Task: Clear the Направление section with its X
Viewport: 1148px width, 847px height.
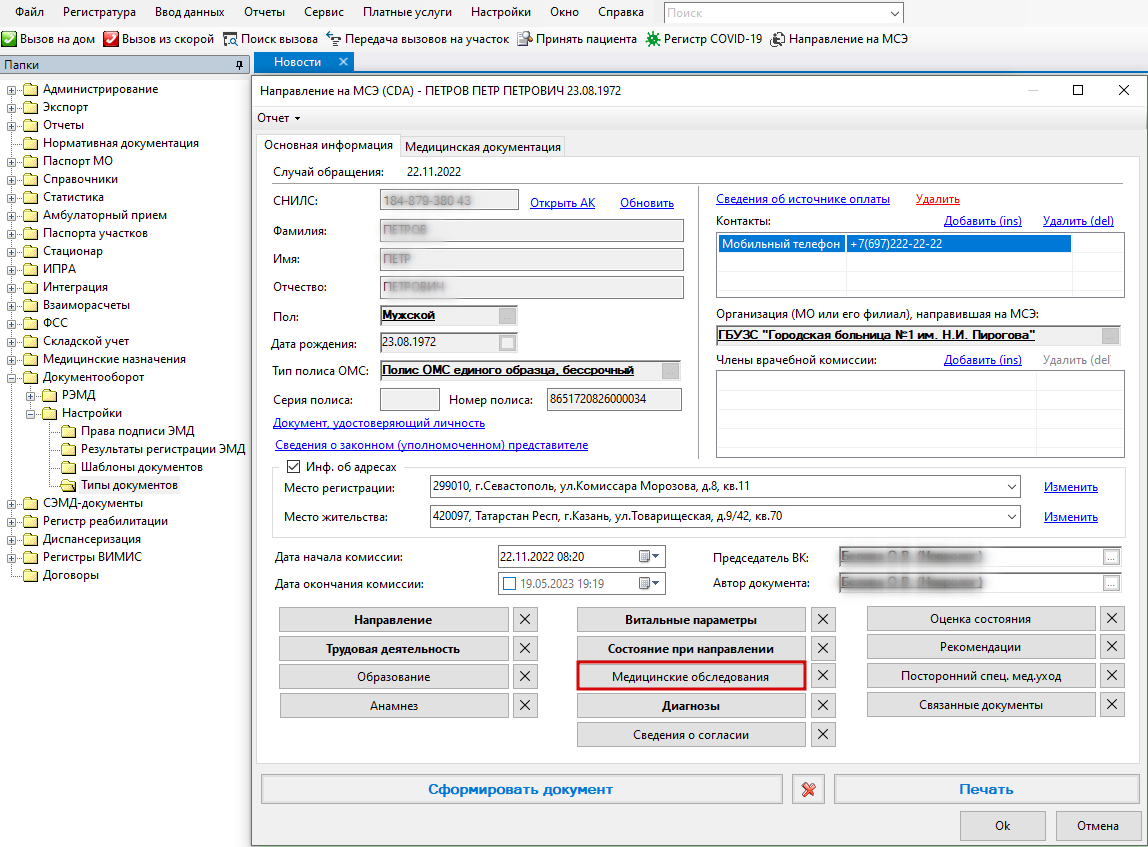Action: point(525,619)
